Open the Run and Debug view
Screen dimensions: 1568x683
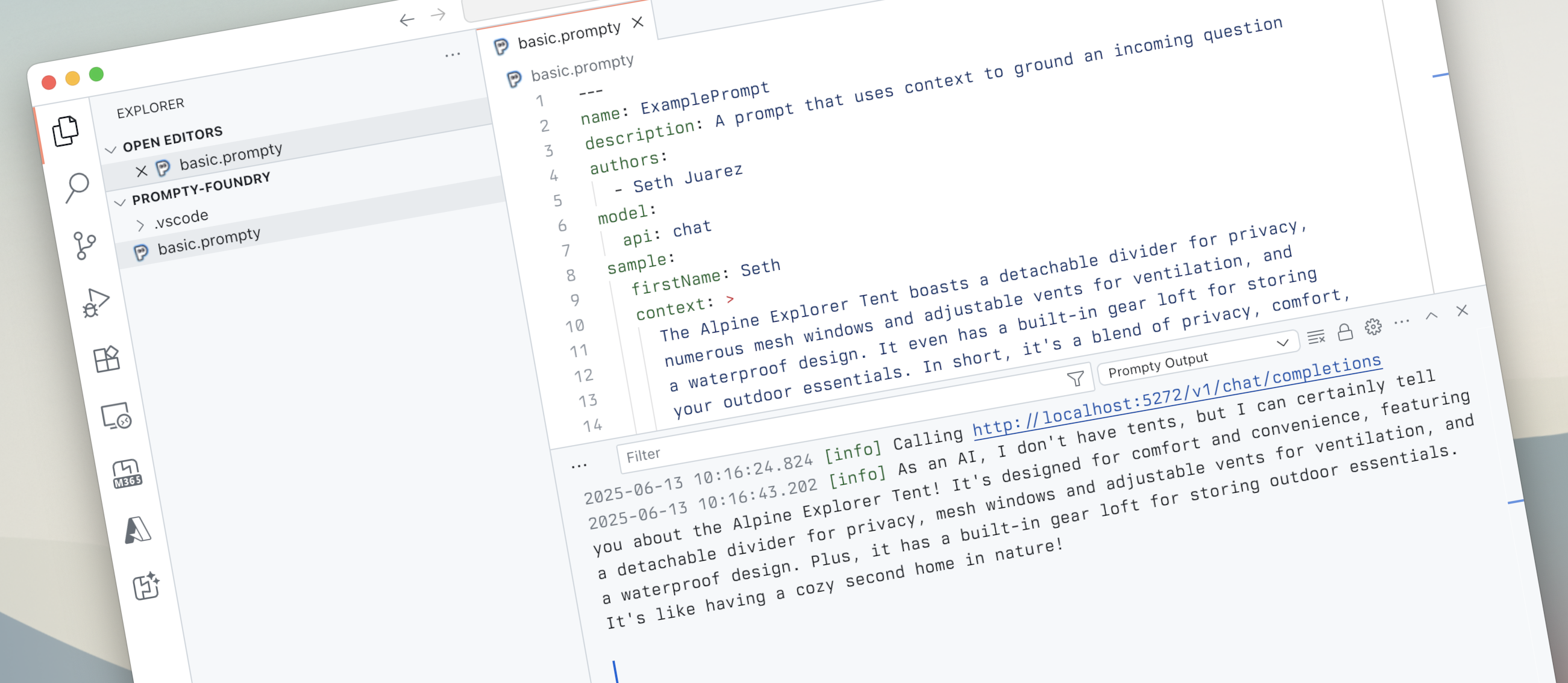[x=96, y=302]
